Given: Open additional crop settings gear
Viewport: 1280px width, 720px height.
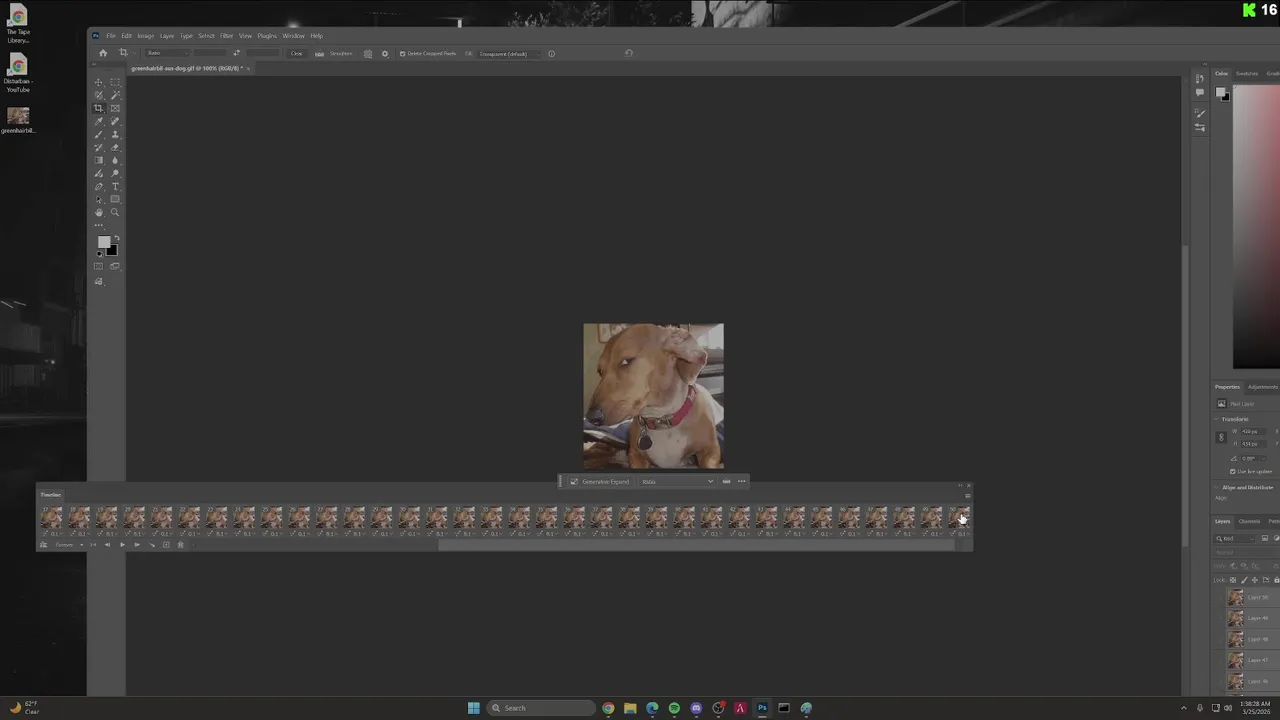Looking at the screenshot, I should pyautogui.click(x=385, y=54).
